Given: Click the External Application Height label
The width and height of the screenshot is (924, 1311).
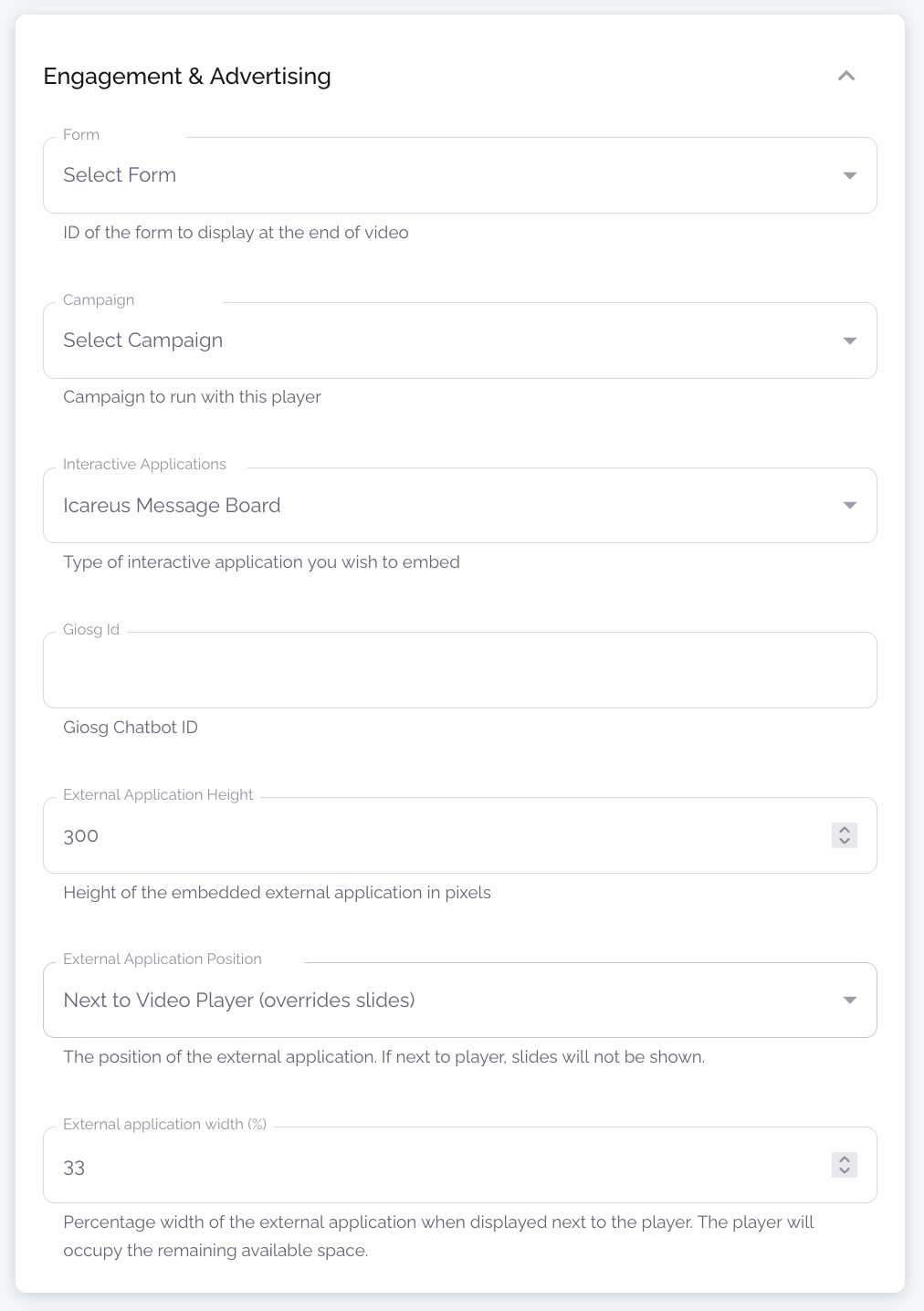Looking at the screenshot, I should 158,795.
